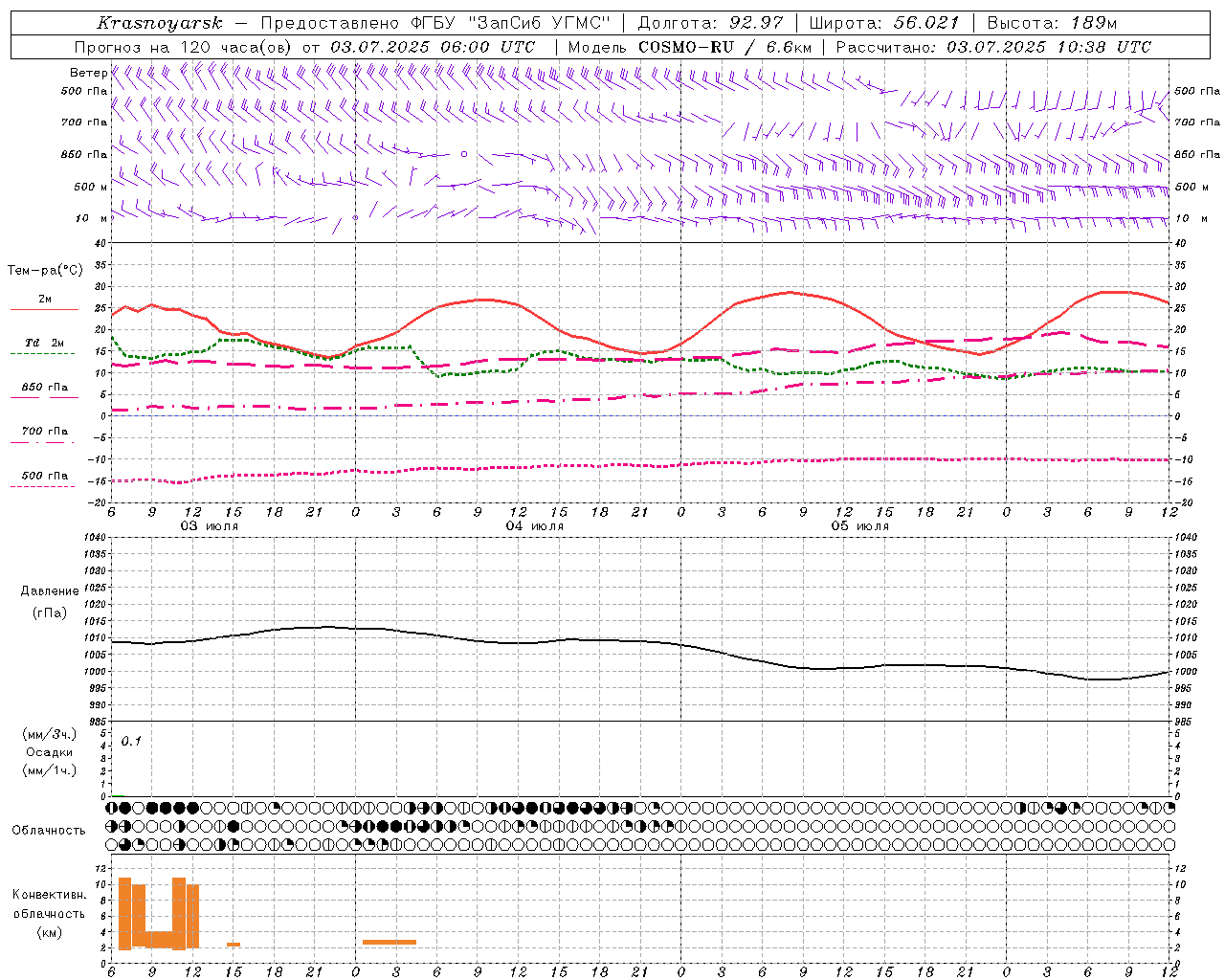
Task: Click the 05 июля date label
Action: 860,526
